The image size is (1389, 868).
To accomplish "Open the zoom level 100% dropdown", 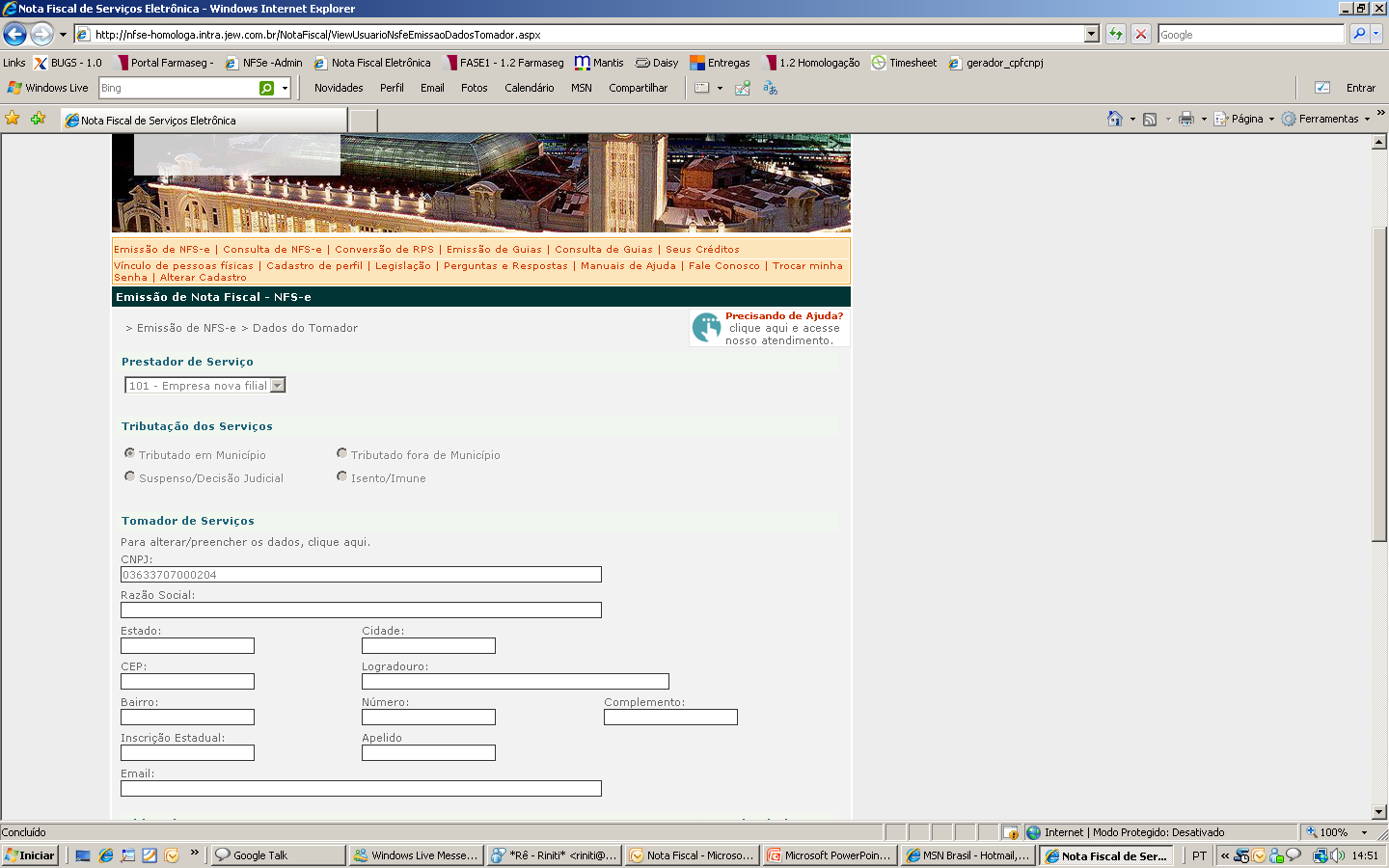I will click(x=1364, y=832).
